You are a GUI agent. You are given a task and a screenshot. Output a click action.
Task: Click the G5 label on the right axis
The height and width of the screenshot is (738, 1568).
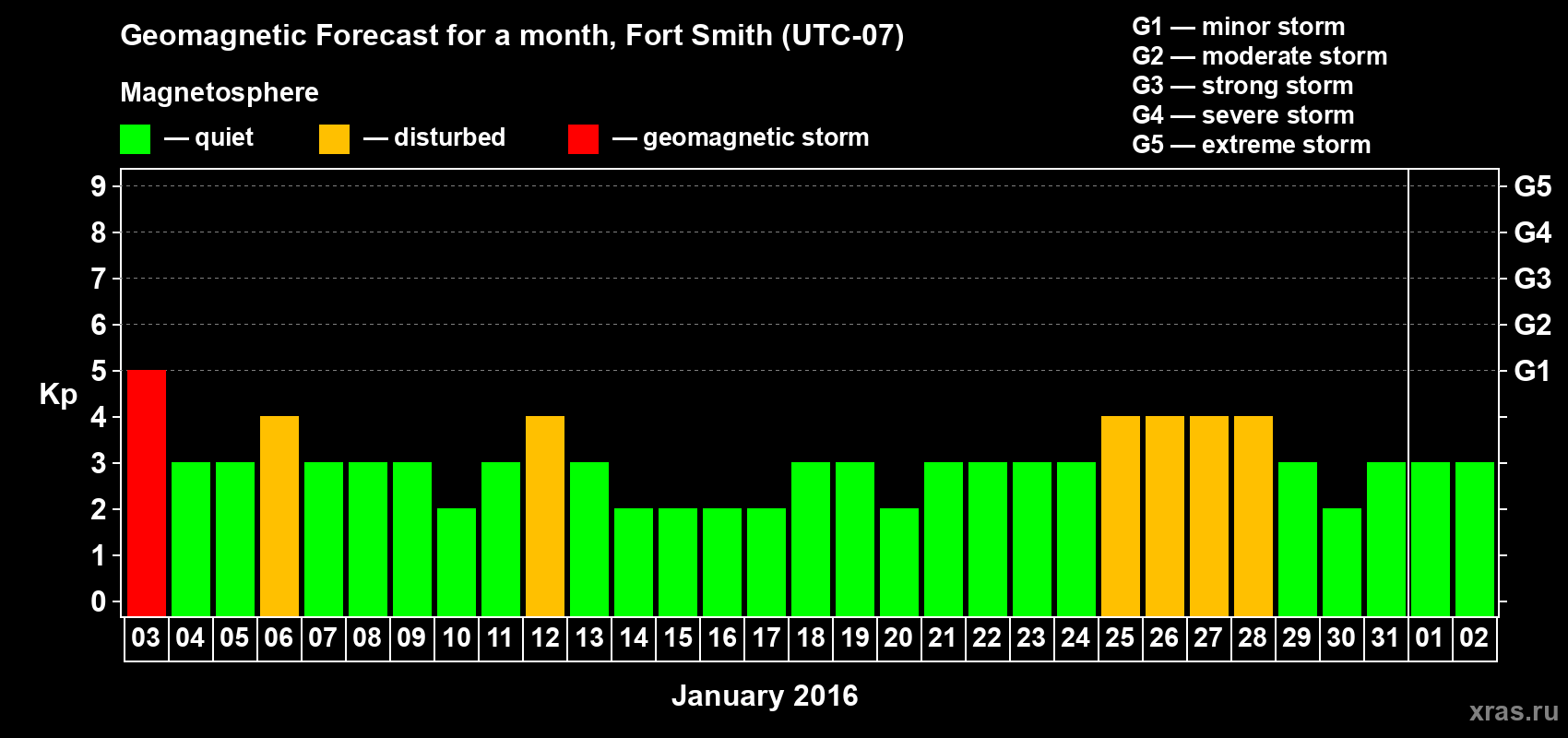pos(1532,186)
